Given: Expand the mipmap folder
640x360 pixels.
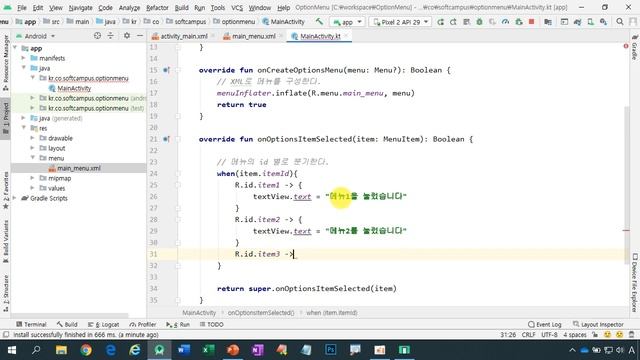Looking at the screenshot, I should point(33,178).
